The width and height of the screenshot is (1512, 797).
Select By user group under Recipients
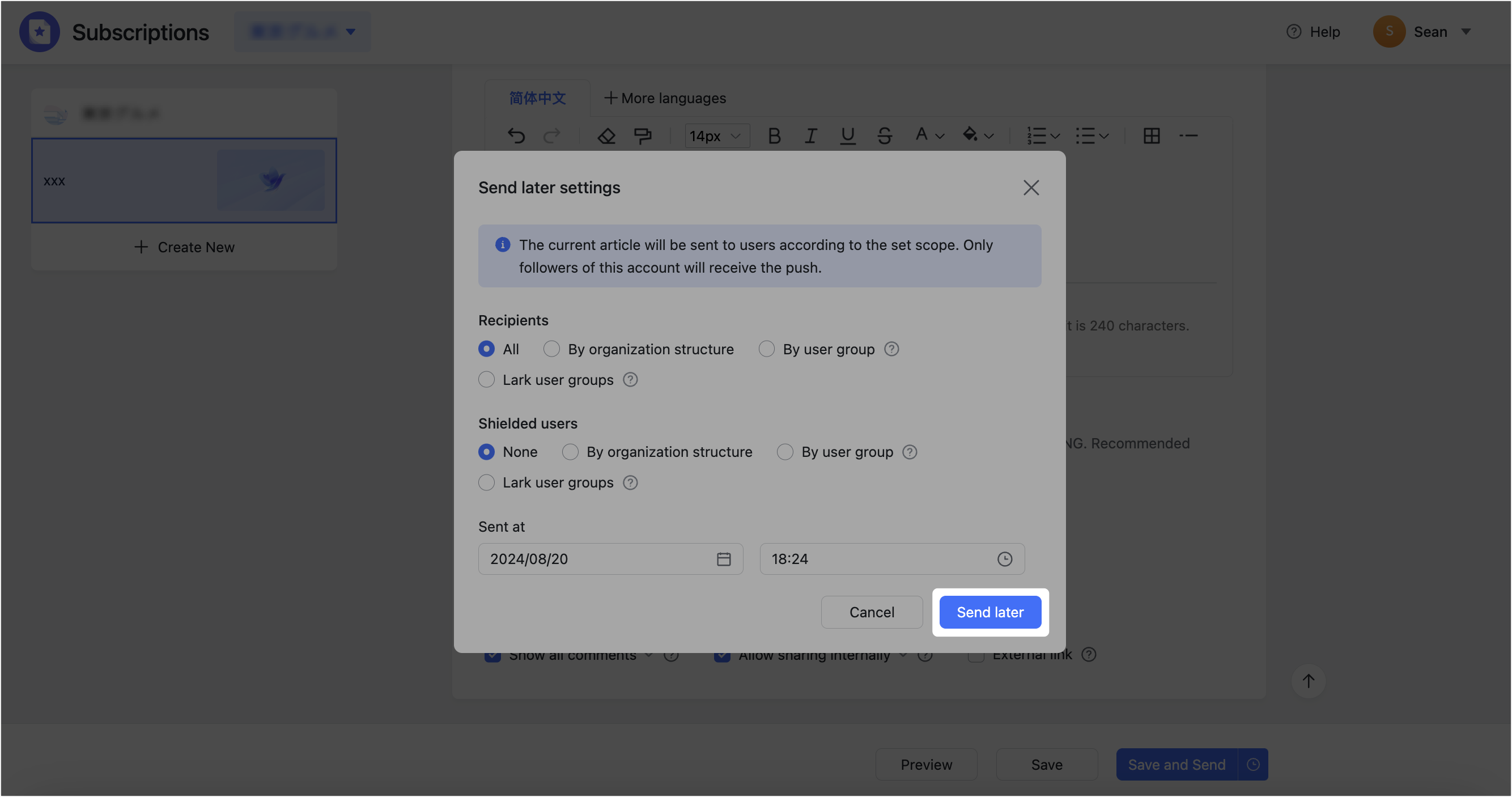[767, 349]
